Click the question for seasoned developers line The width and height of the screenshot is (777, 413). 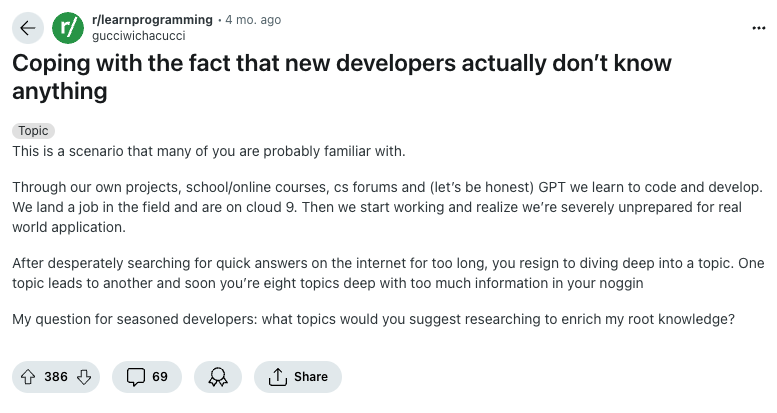(x=373, y=320)
